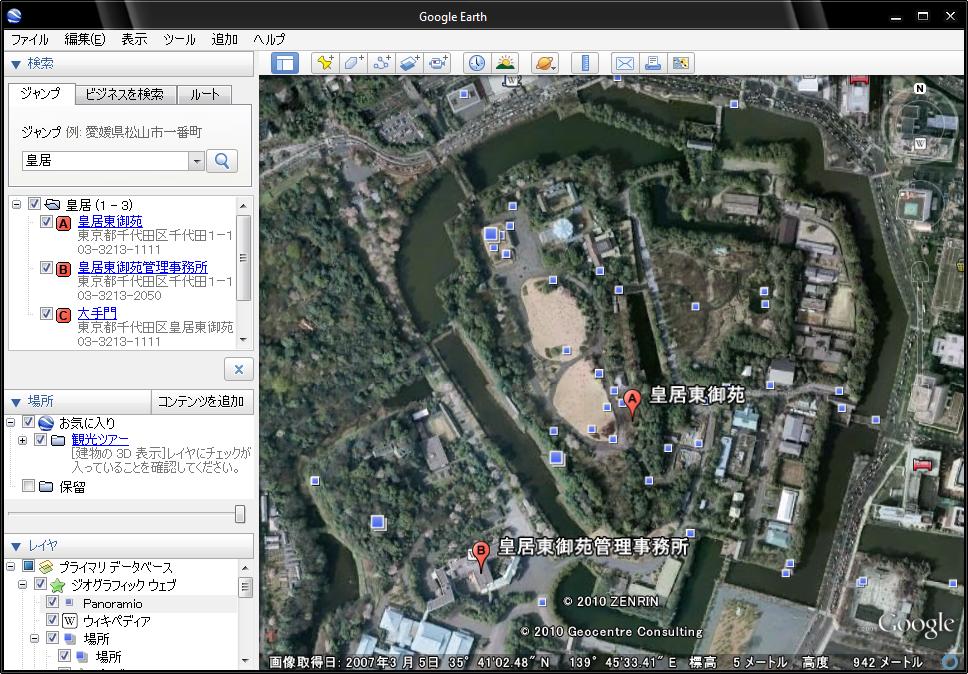Image resolution: width=968 pixels, height=674 pixels.
Task: Collapse the 皇居 (1-3) results tree
Action: pyautogui.click(x=16, y=204)
